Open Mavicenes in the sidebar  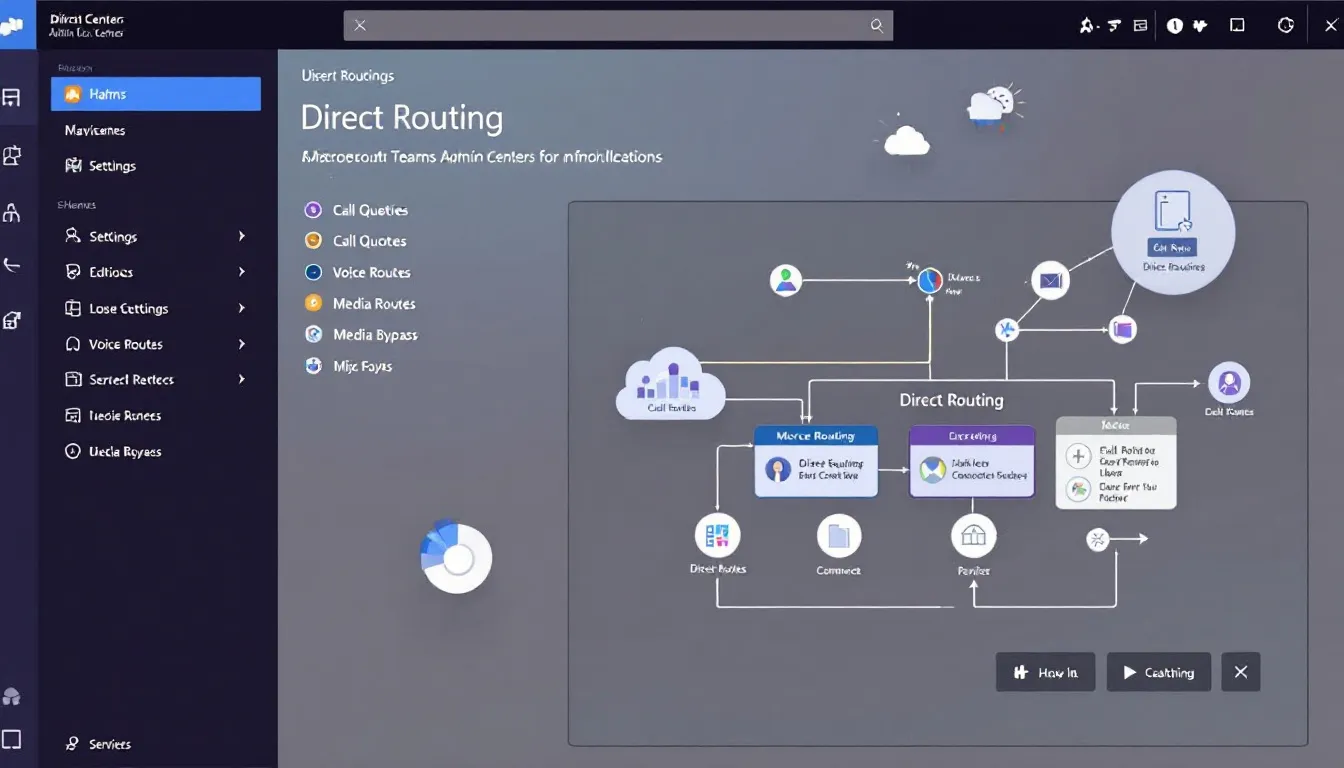[x=95, y=130]
